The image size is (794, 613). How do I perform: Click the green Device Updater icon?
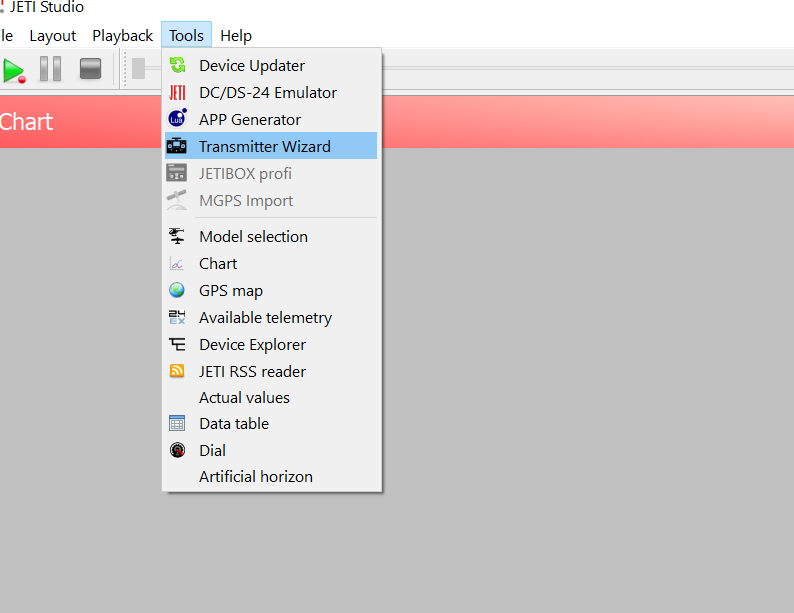(x=177, y=65)
